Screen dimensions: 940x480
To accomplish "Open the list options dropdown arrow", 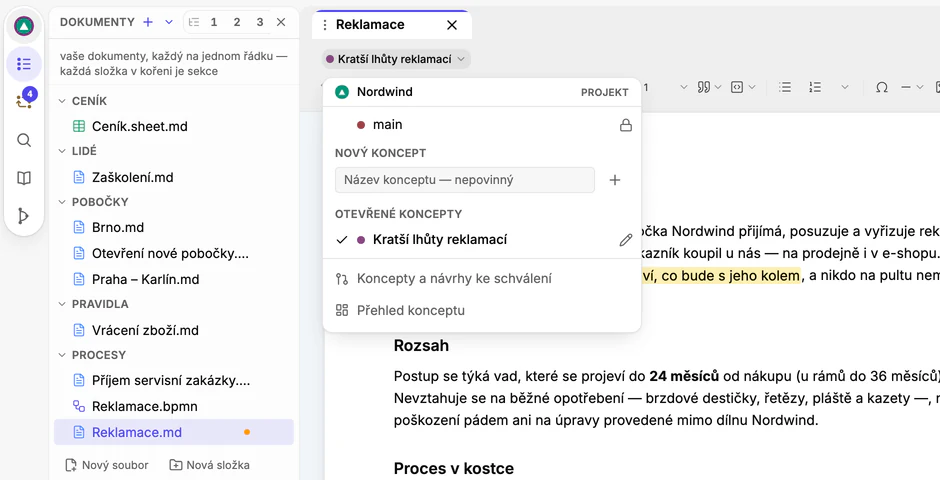I will [x=845, y=87].
